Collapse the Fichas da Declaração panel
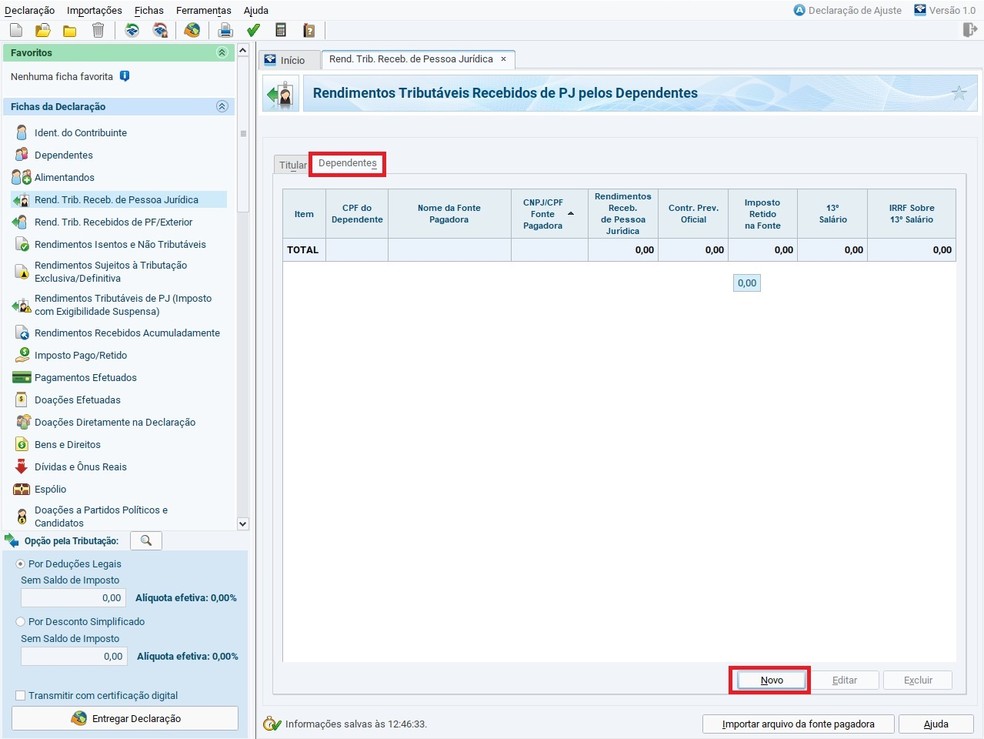 [x=222, y=107]
